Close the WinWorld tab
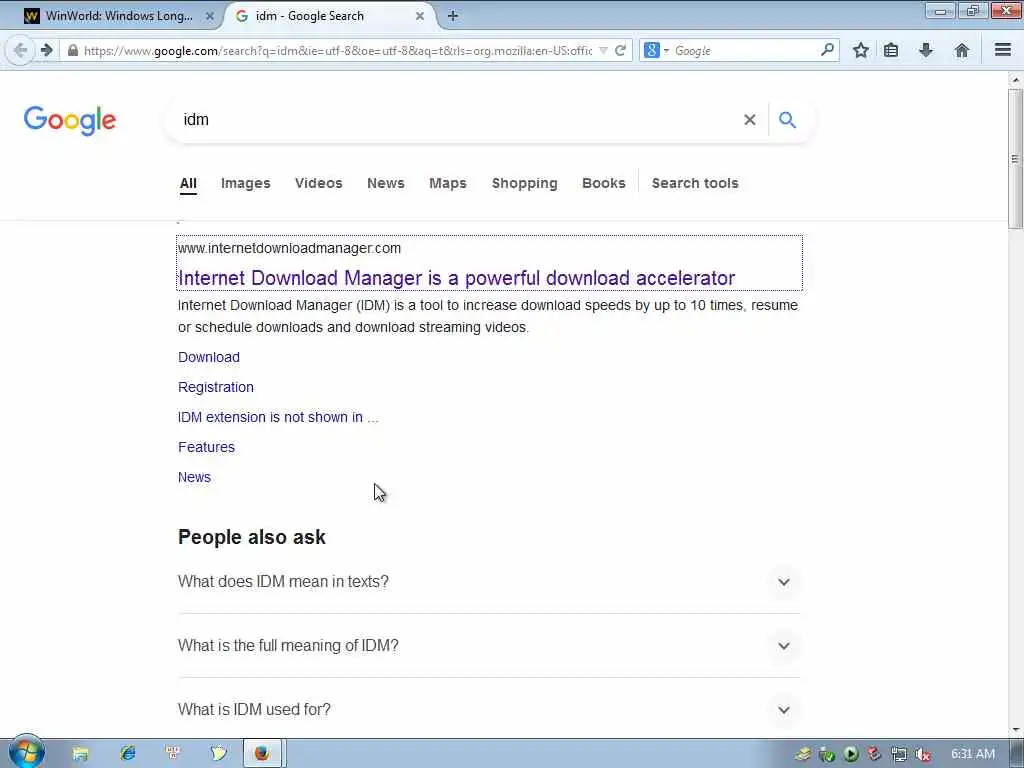Viewport: 1024px width, 768px height. pyautogui.click(x=210, y=16)
